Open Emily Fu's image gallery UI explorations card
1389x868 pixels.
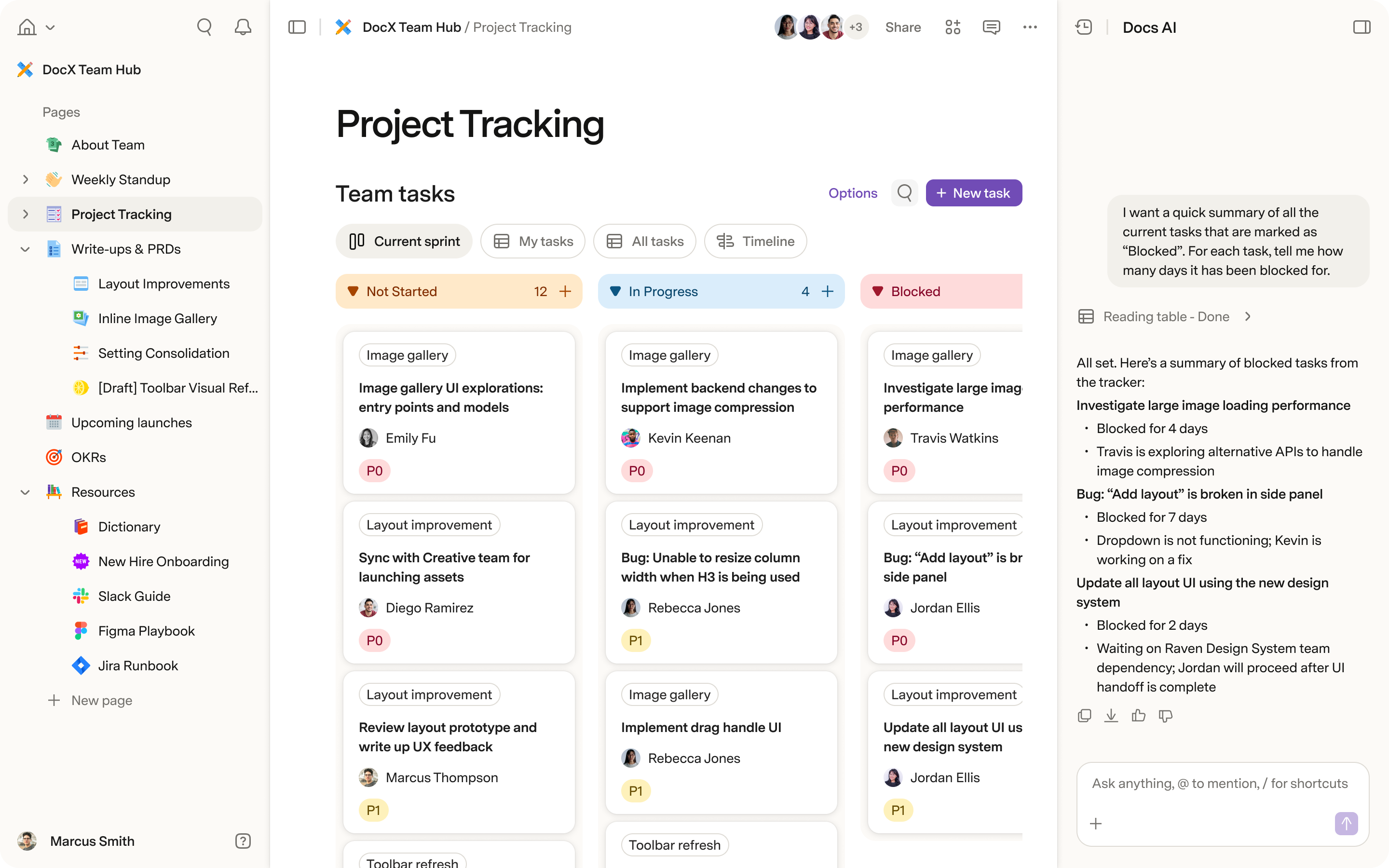pyautogui.click(x=459, y=412)
